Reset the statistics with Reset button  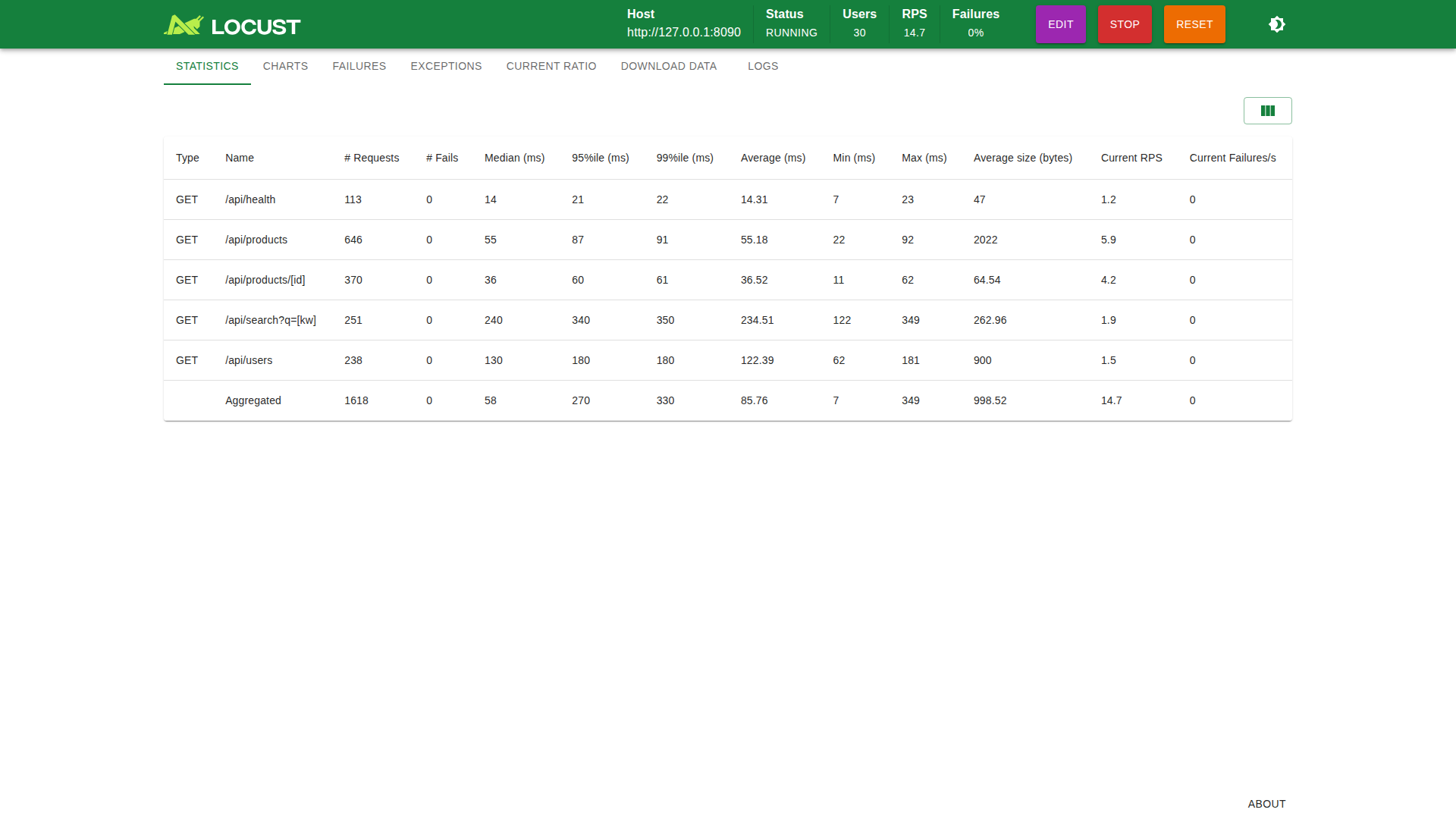pyautogui.click(x=1194, y=24)
